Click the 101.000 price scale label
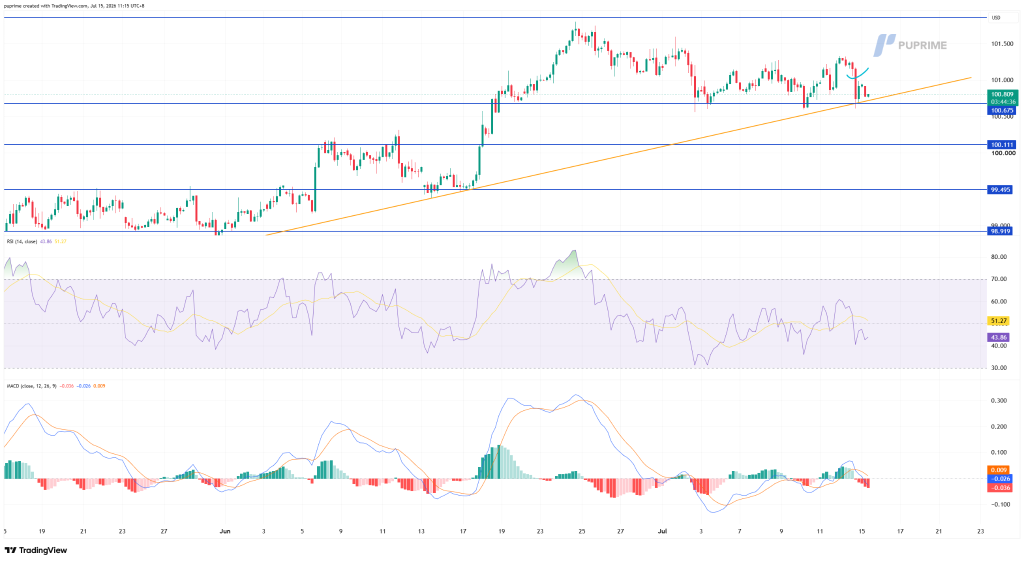The width and height of the screenshot is (1024, 562). pyautogui.click(x=1002, y=80)
